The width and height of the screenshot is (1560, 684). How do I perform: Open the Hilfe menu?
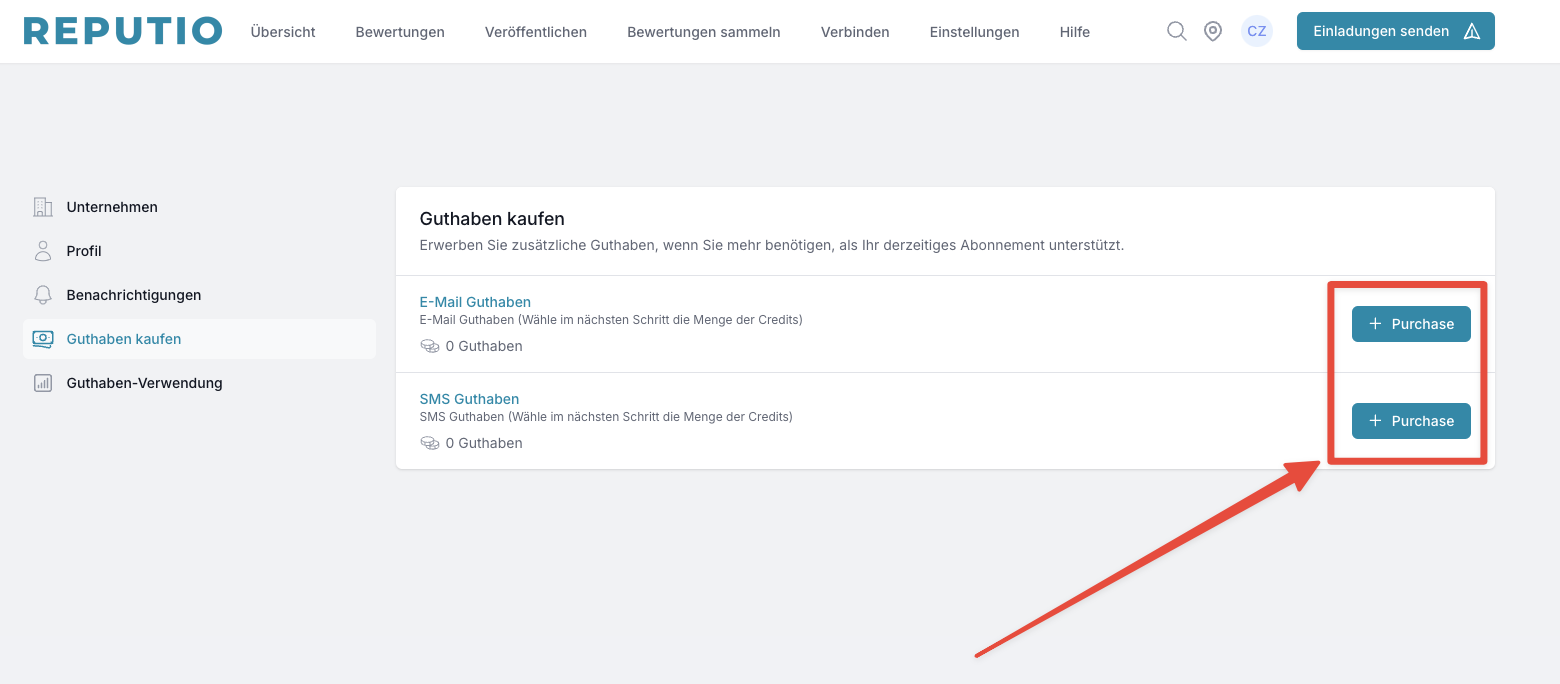(1075, 32)
